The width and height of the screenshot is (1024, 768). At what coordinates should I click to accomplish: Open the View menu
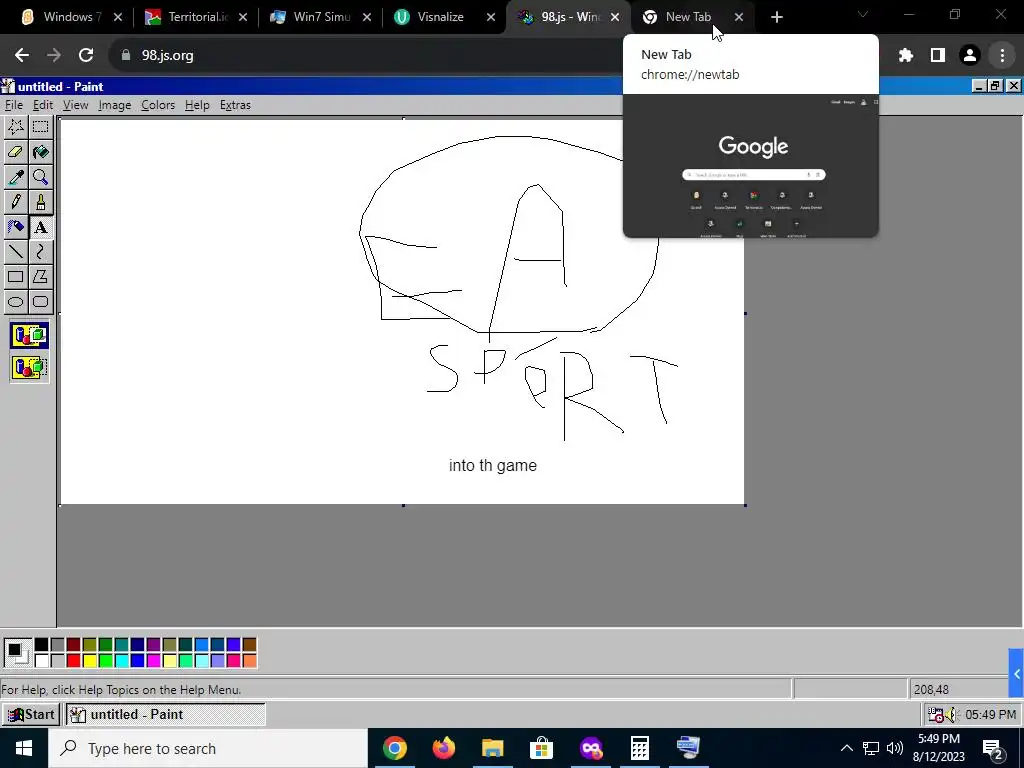(75, 105)
